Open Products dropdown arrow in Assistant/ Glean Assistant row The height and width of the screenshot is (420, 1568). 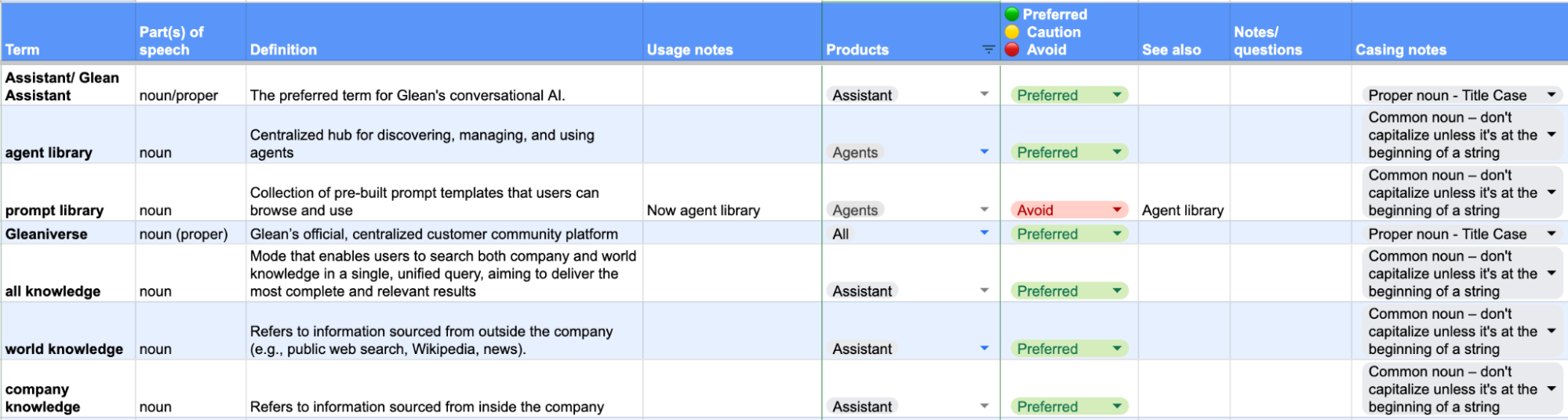tap(984, 94)
